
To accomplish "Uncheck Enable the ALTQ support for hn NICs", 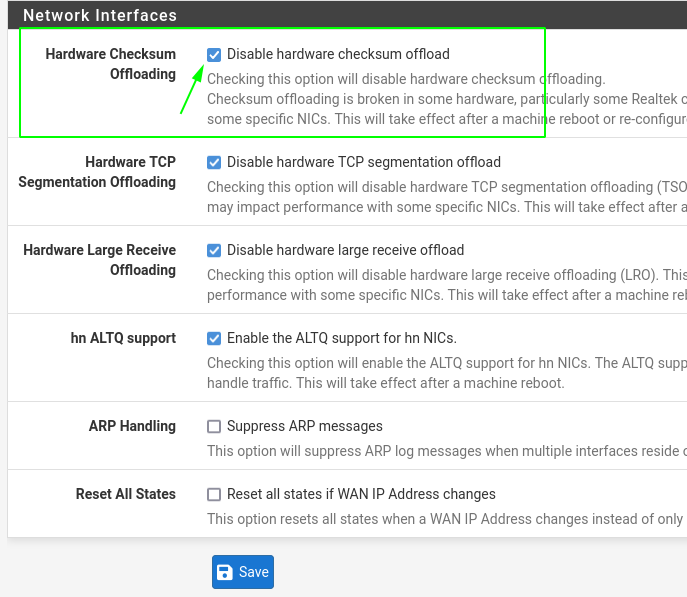I will pos(214,339).
